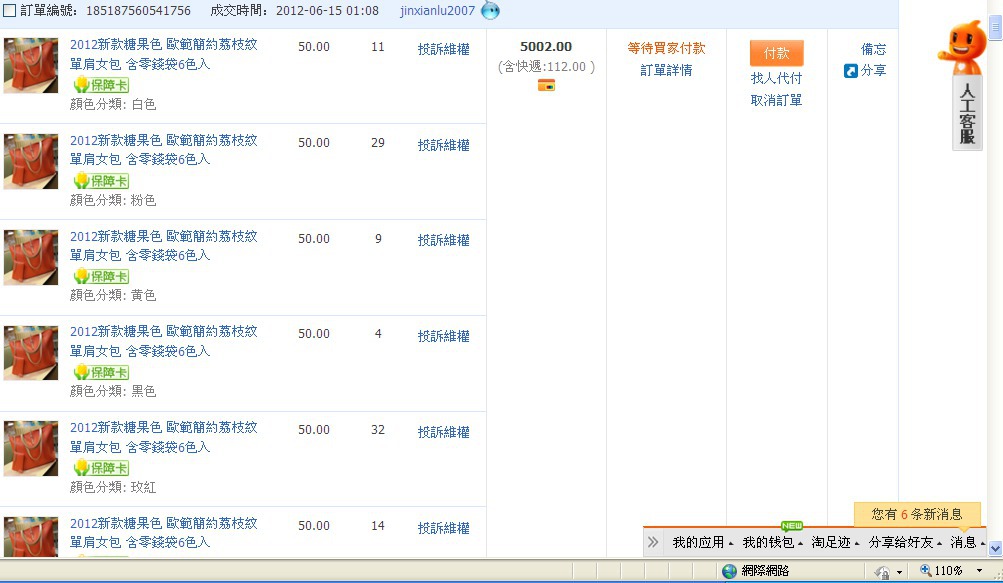The image size is (1003, 583).
Task: Open product title link for the 黃色 item
Action: point(164,246)
